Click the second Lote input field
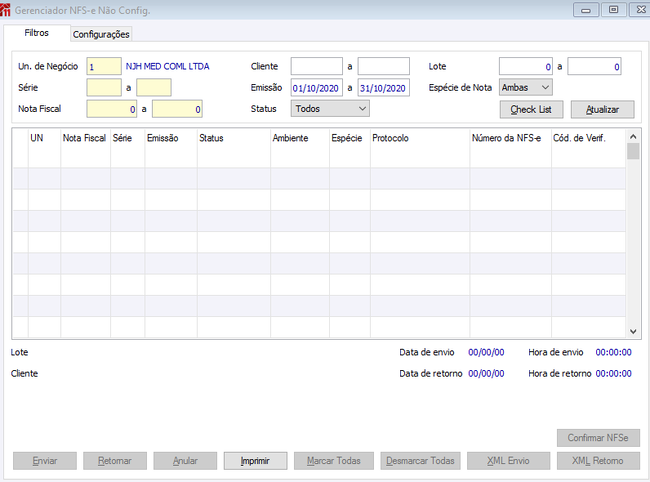 pos(594,66)
